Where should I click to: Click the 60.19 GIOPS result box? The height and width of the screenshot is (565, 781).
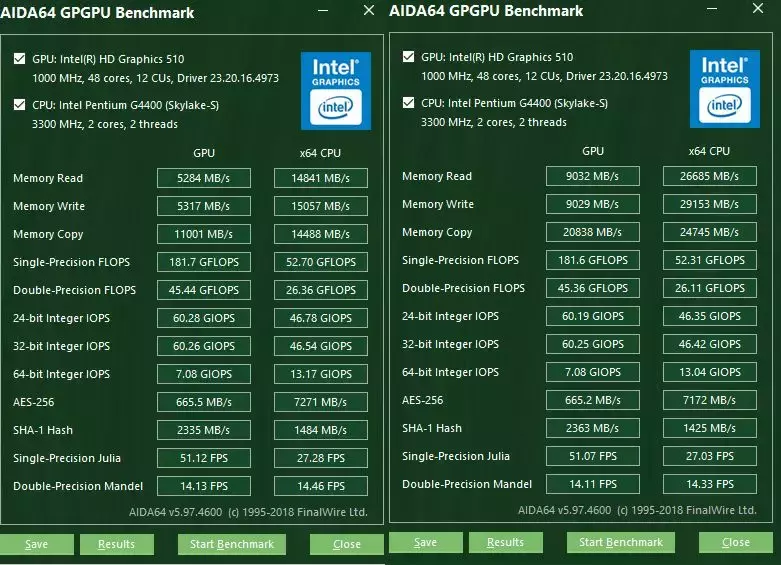point(593,316)
